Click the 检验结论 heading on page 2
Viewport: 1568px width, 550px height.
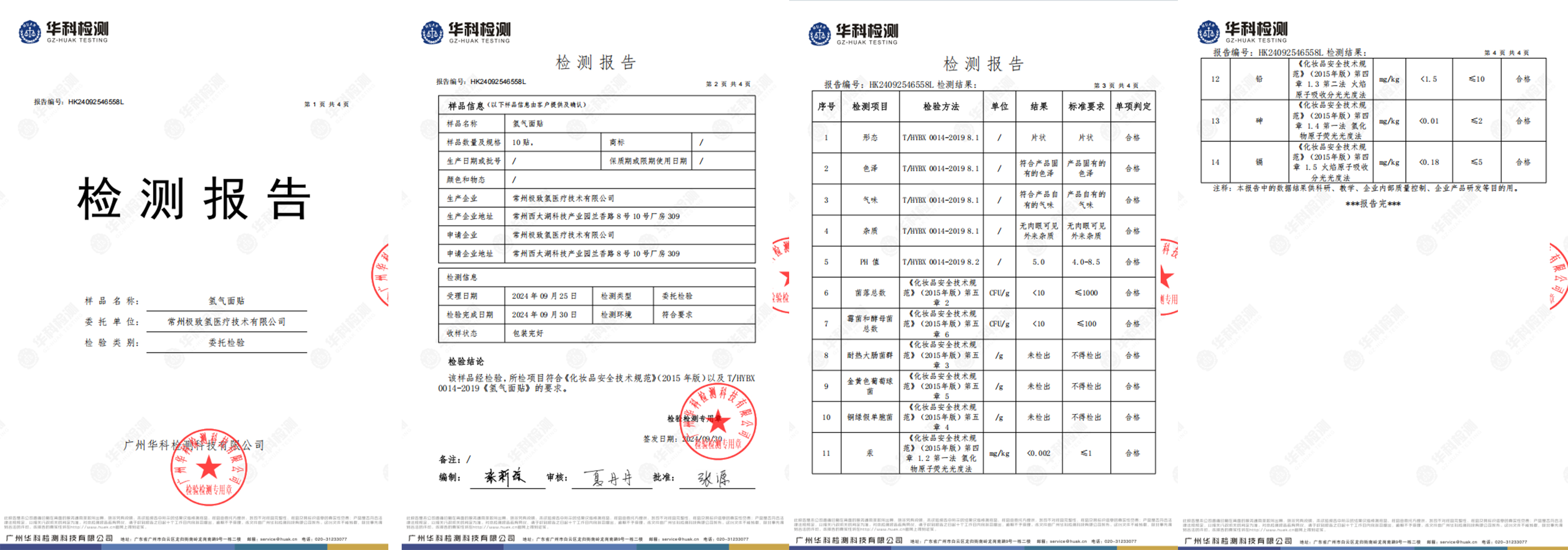466,361
